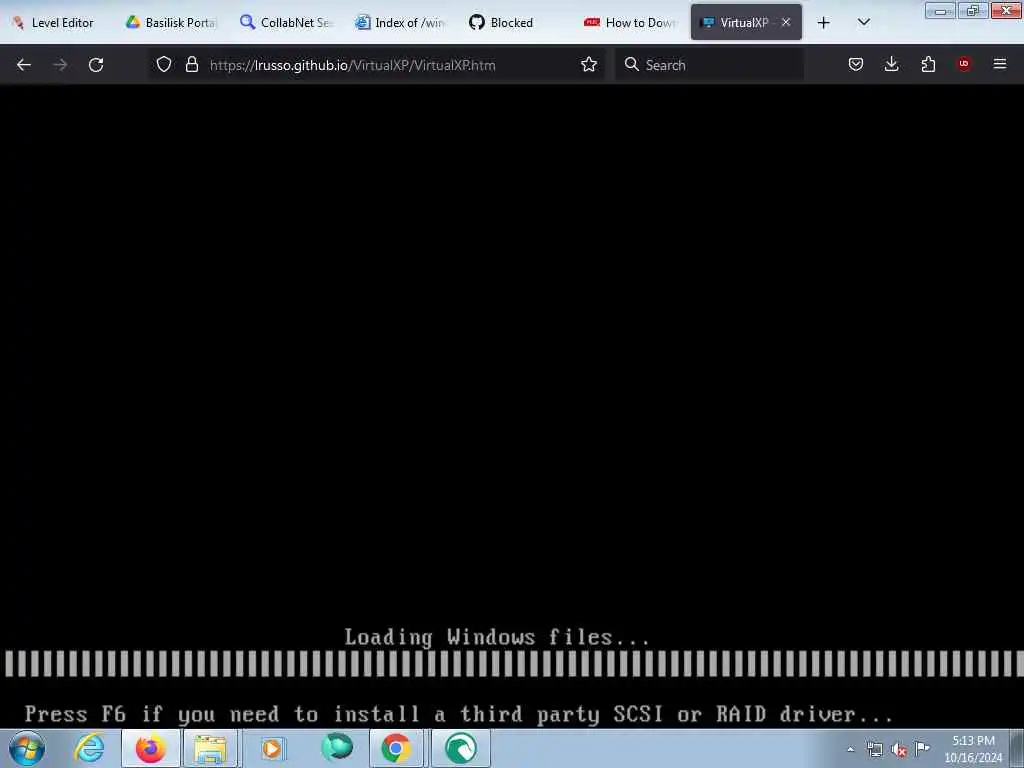
Task: Switch to the Basilisk Portable tab
Action: tap(172, 23)
